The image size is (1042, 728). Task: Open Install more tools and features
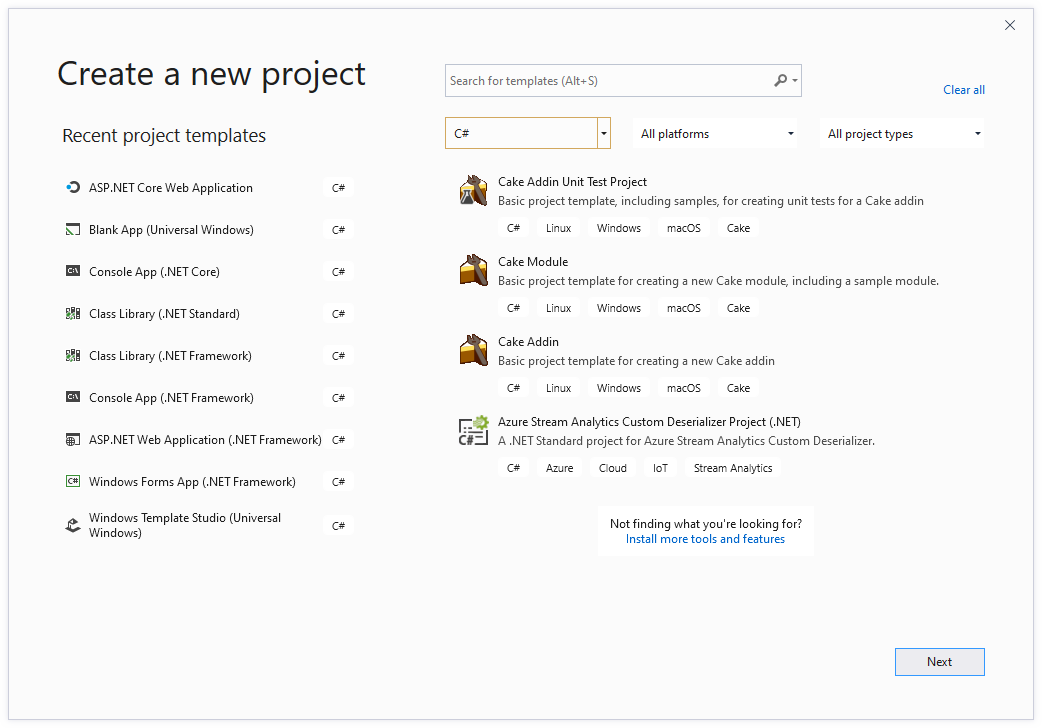point(705,538)
